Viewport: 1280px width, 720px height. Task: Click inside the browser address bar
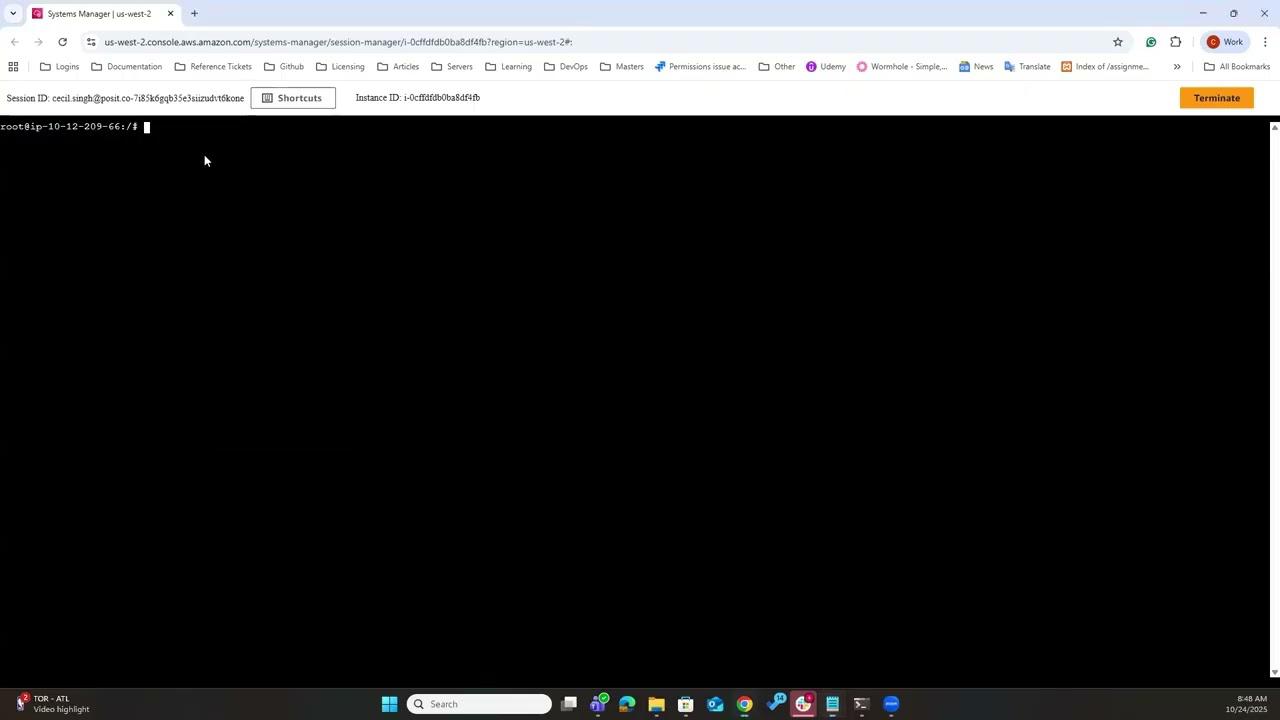click(400, 42)
